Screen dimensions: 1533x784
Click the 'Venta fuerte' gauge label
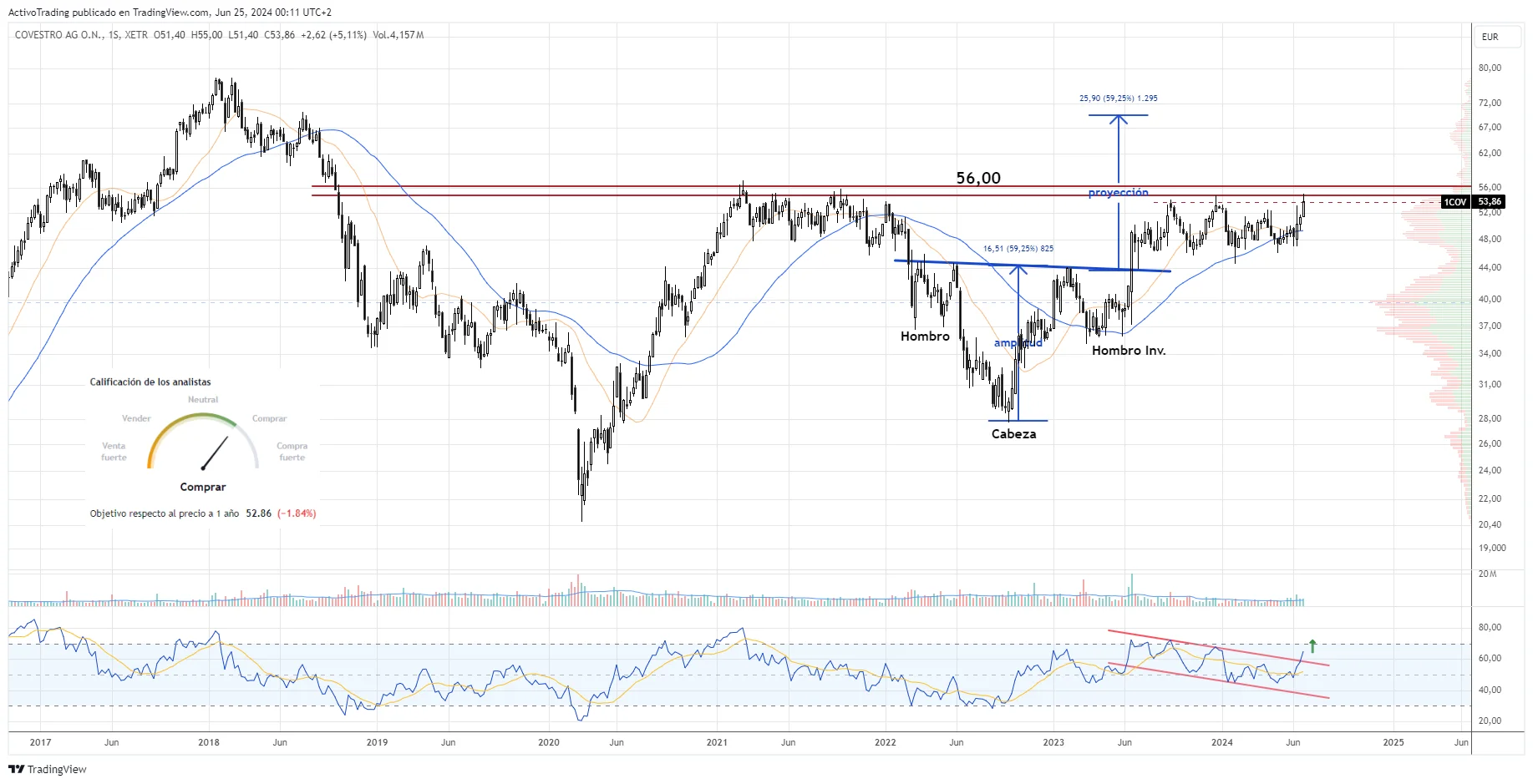pos(114,452)
